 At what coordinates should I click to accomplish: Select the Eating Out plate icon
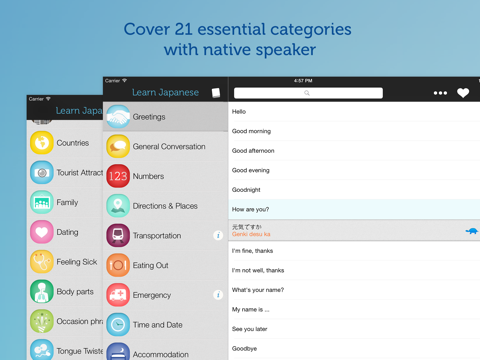pyautogui.click(x=118, y=265)
